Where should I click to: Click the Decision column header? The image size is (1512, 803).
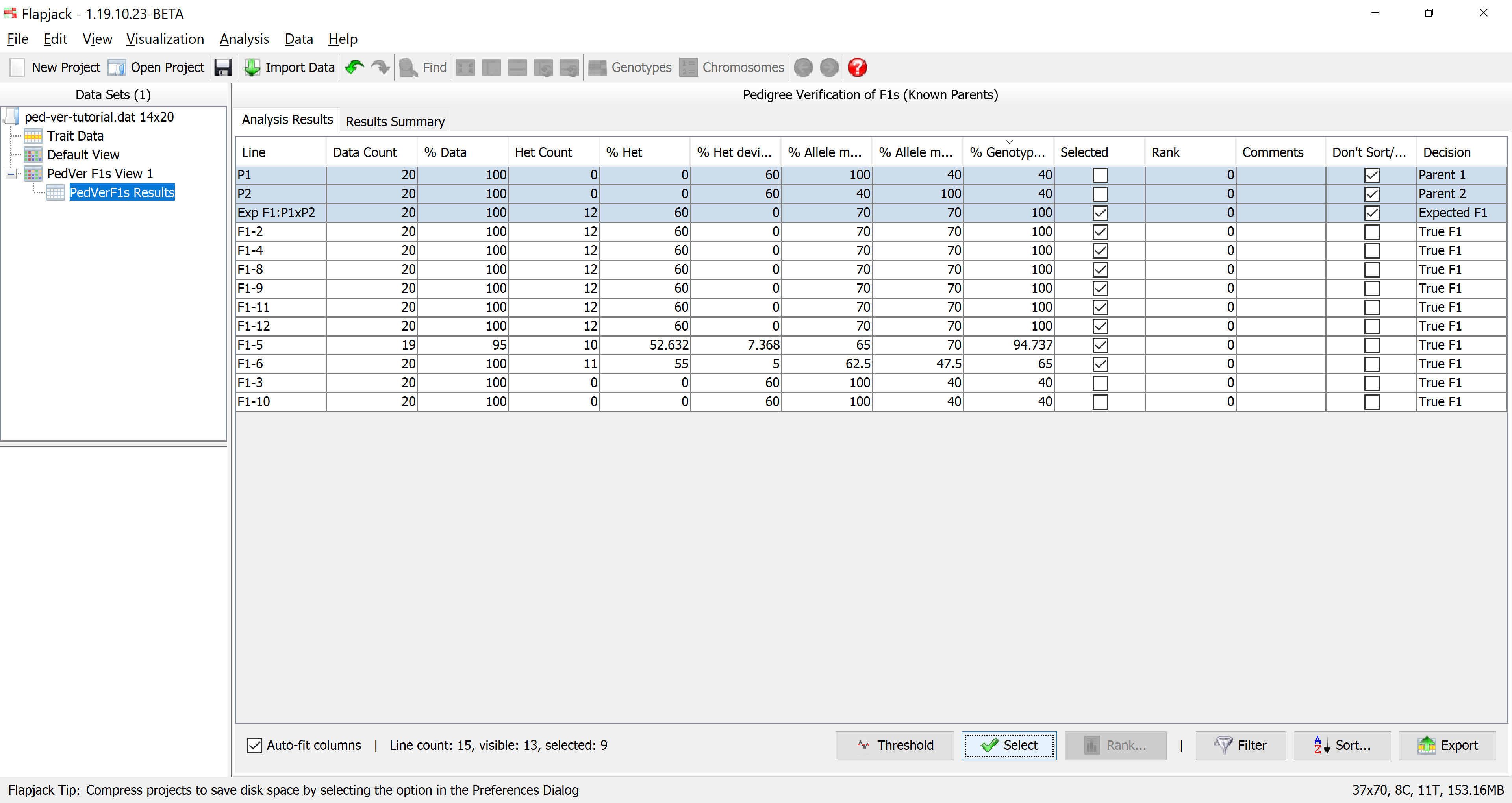coord(1461,152)
